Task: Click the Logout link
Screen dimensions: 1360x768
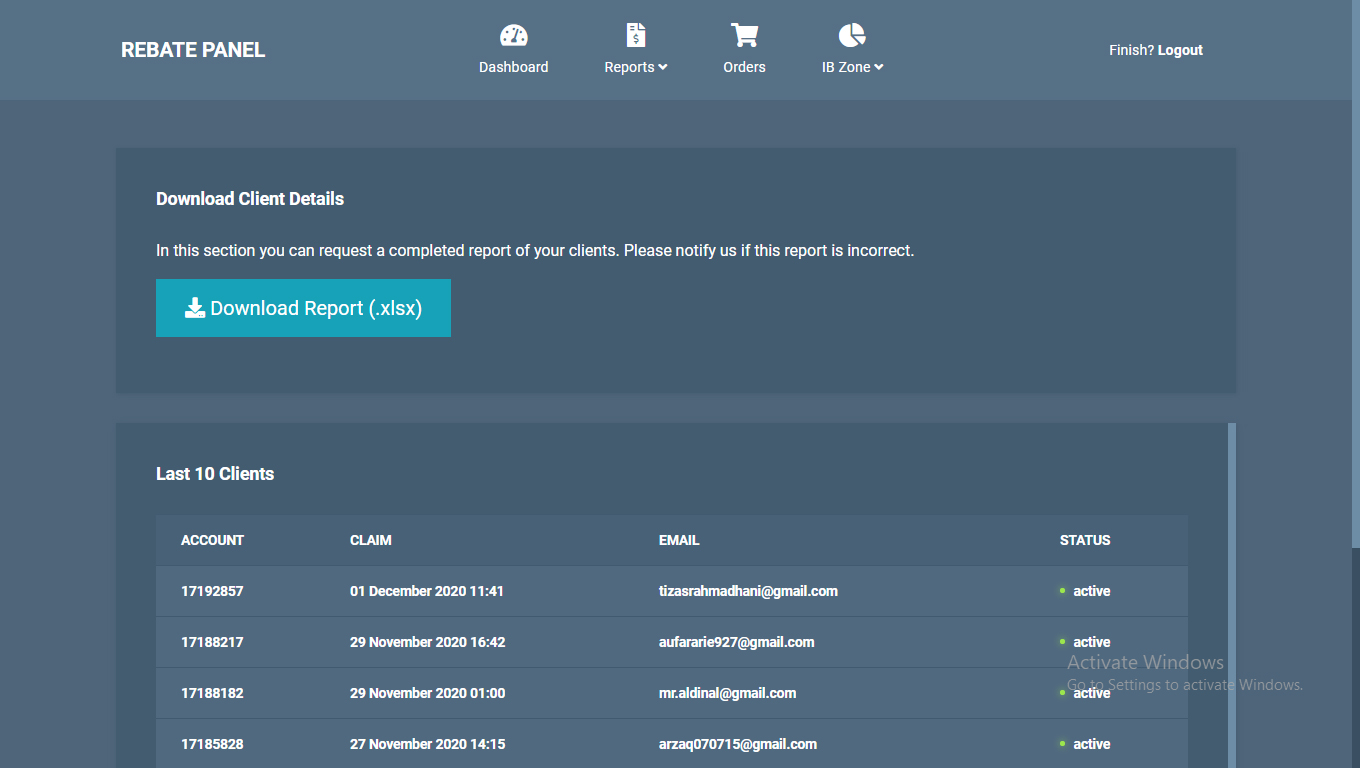Action: 1180,50
